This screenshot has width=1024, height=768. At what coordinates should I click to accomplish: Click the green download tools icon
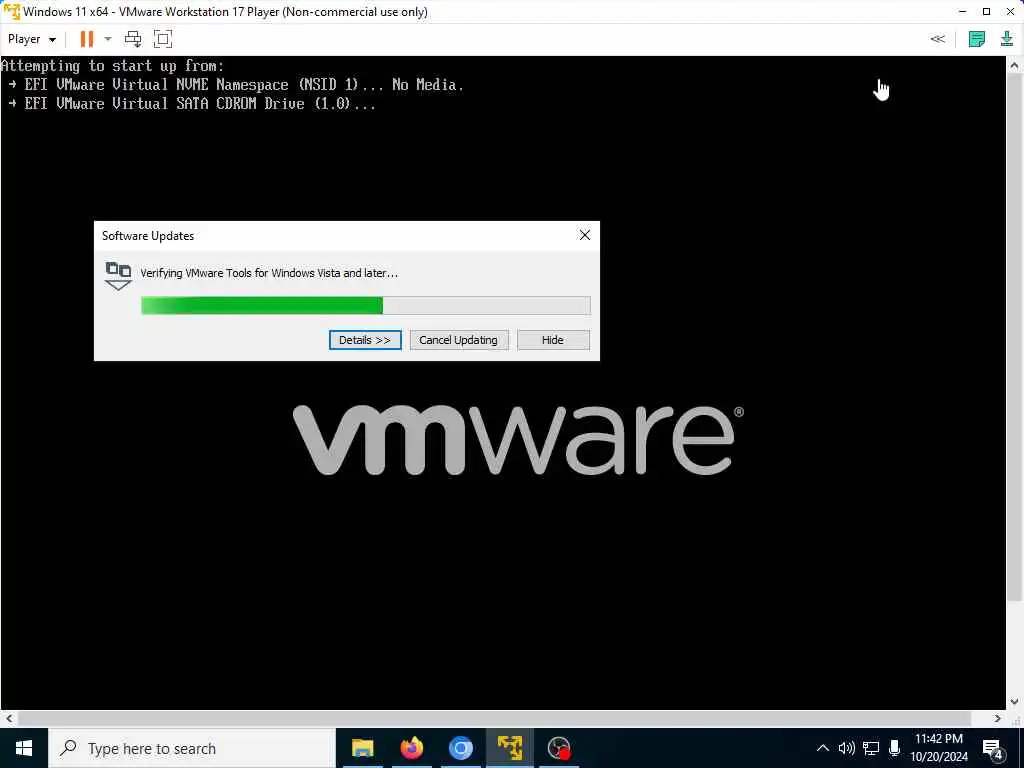point(1007,39)
